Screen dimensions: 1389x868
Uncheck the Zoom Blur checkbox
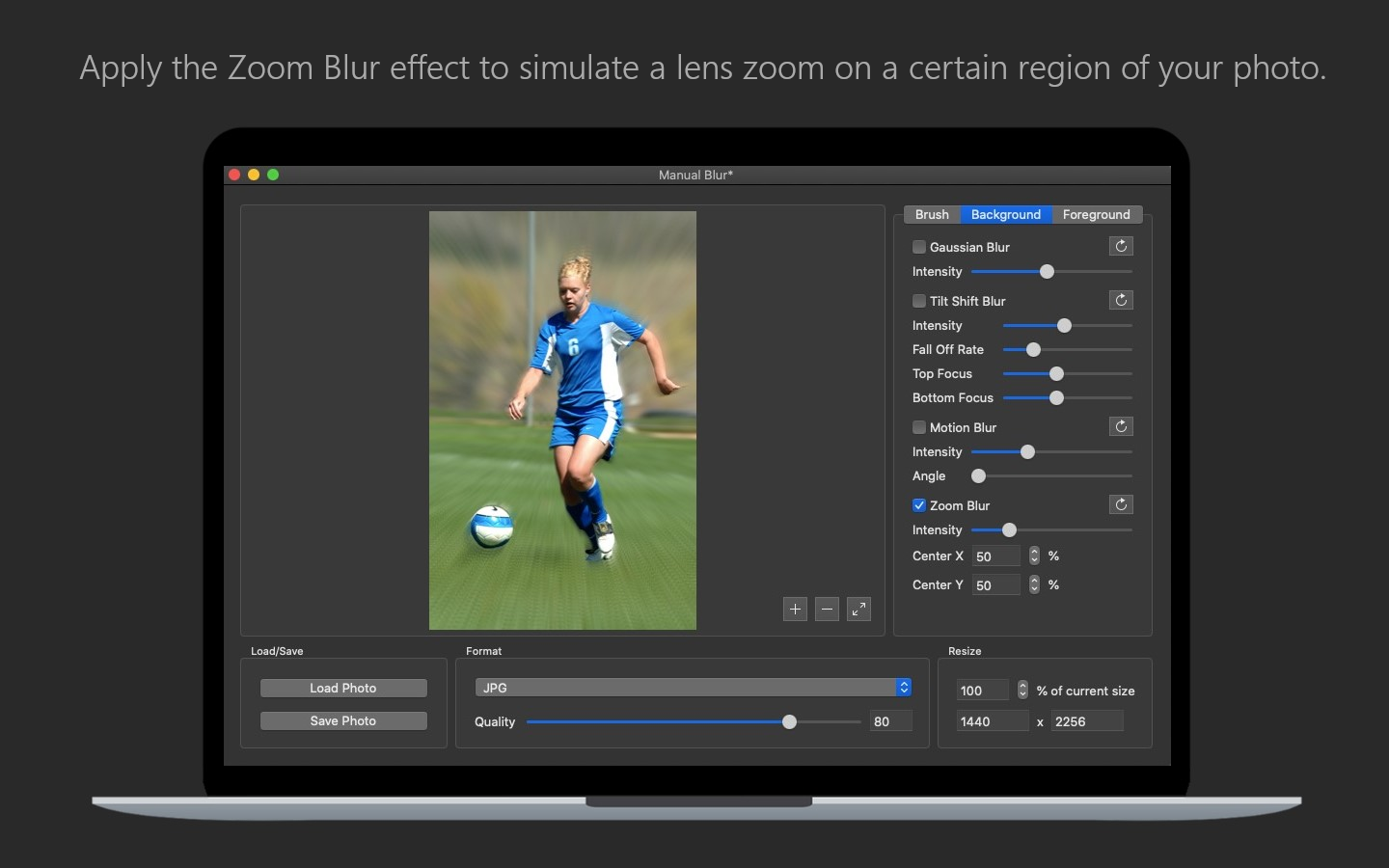click(x=919, y=505)
